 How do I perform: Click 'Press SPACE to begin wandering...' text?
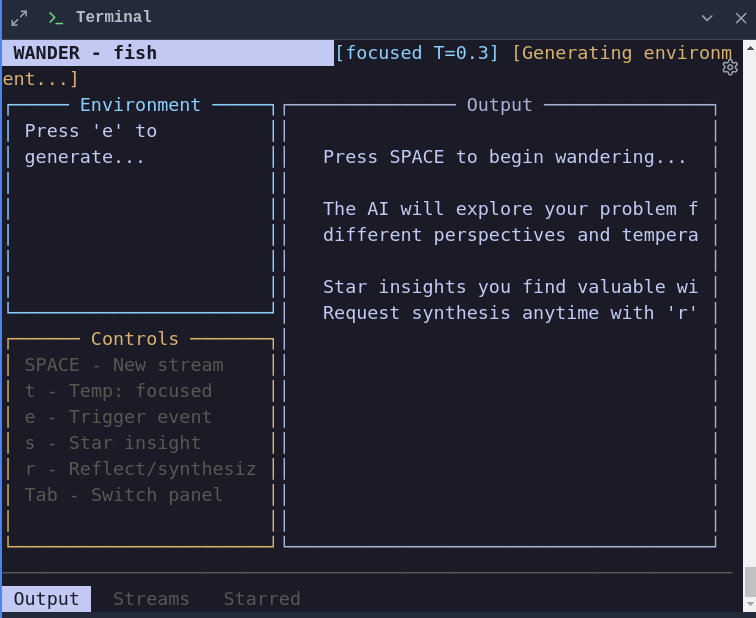point(504,157)
